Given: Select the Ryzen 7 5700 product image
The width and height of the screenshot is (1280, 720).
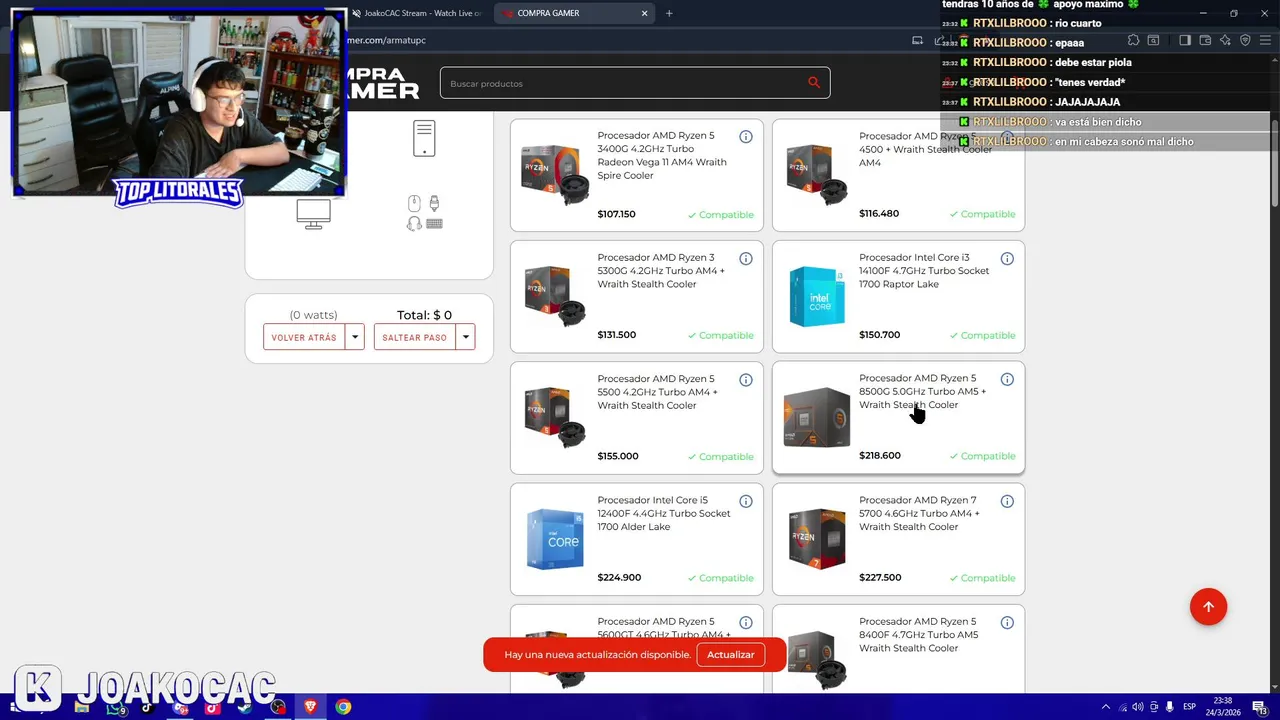Looking at the screenshot, I should tap(816, 538).
